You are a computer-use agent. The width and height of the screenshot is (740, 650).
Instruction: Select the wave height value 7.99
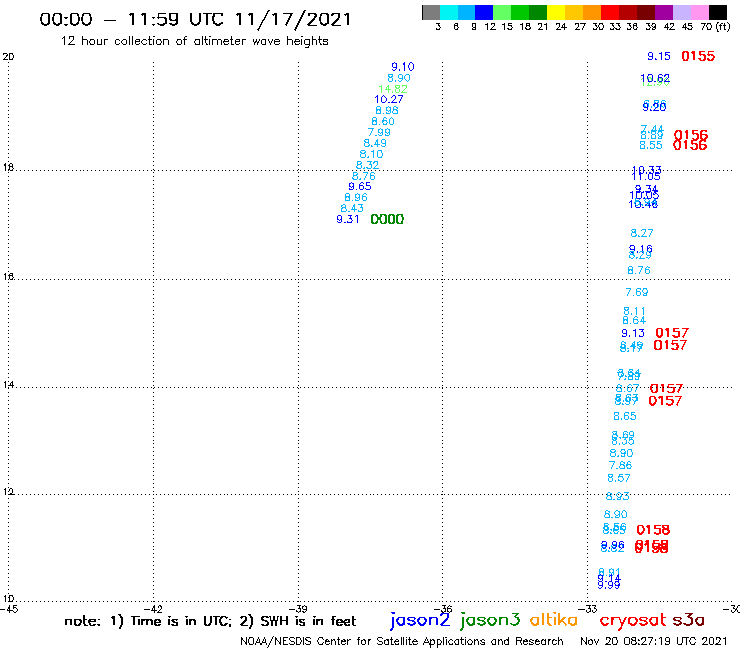tap(379, 132)
